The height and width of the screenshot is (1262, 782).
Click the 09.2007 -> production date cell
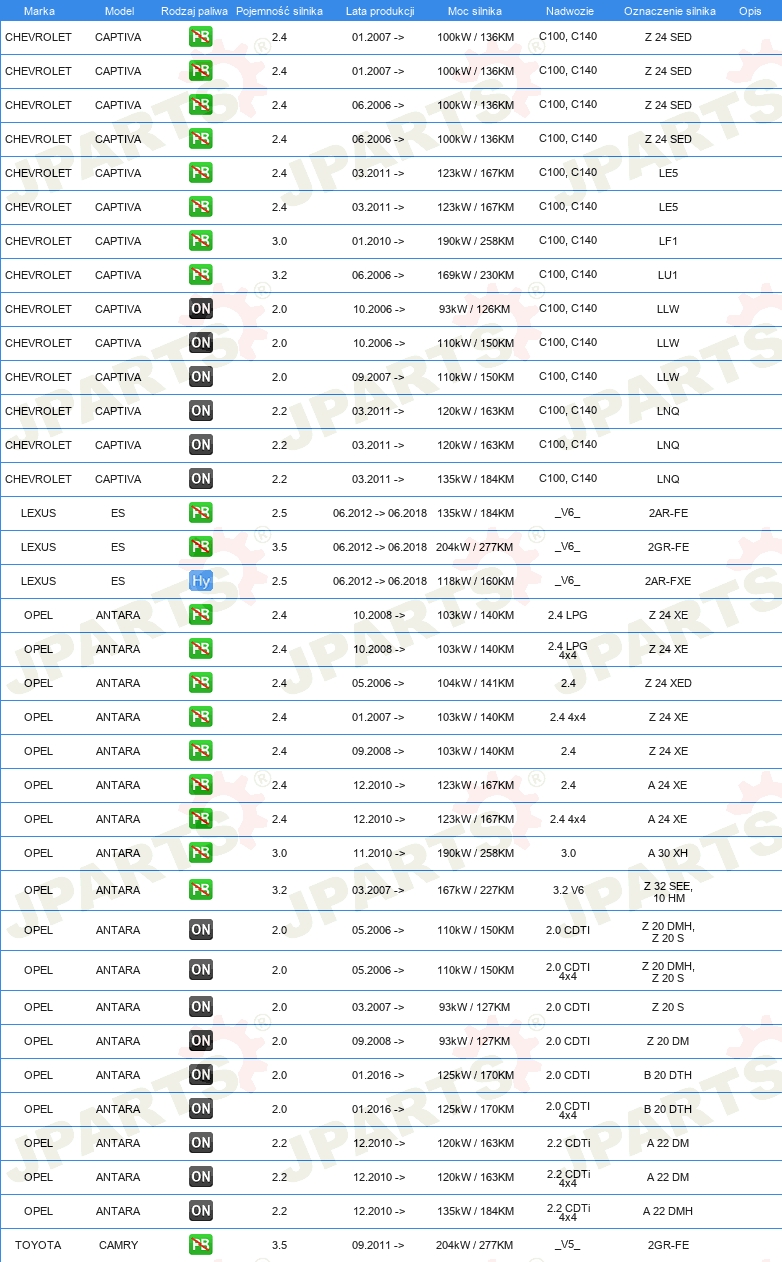coord(378,377)
